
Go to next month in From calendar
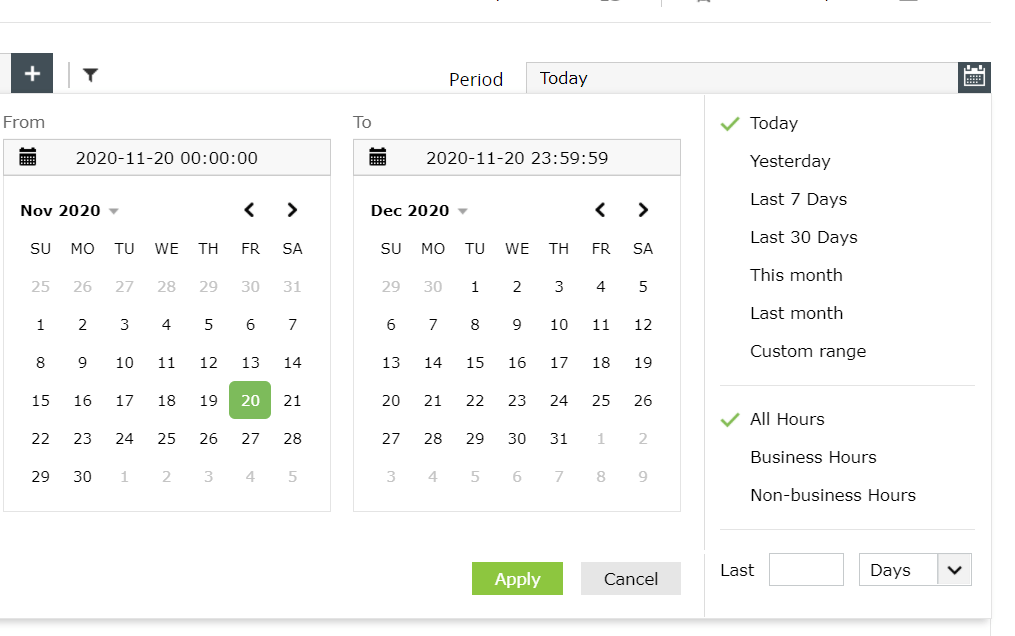[x=292, y=210]
